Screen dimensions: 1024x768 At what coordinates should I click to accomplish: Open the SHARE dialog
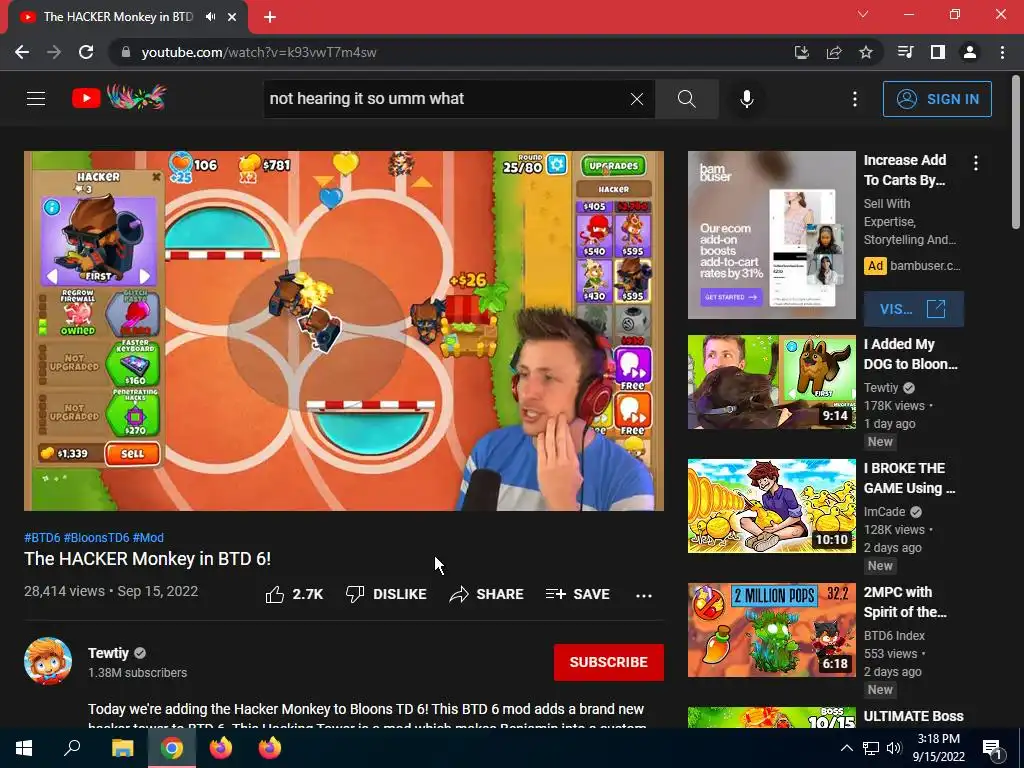pyautogui.click(x=487, y=594)
